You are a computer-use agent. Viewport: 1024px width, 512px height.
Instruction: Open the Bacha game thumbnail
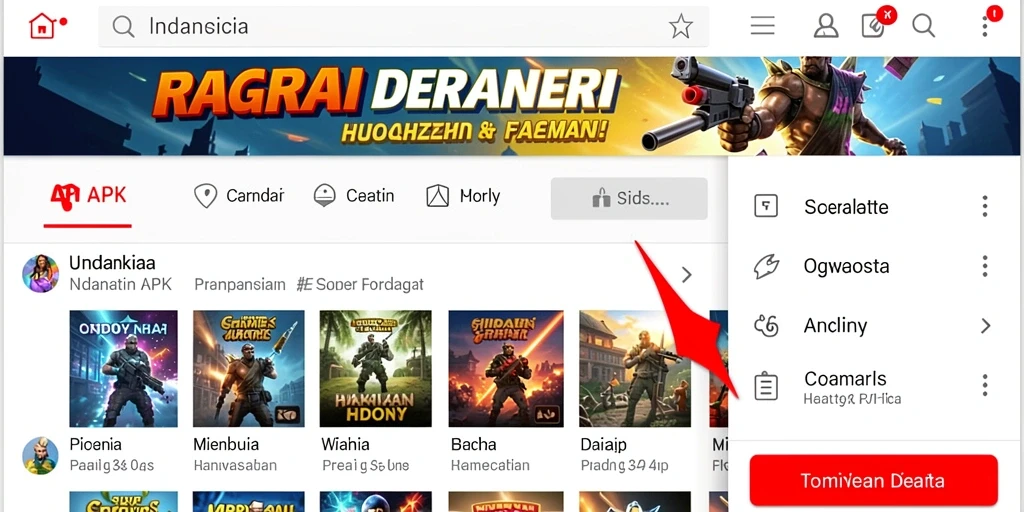[x=506, y=368]
